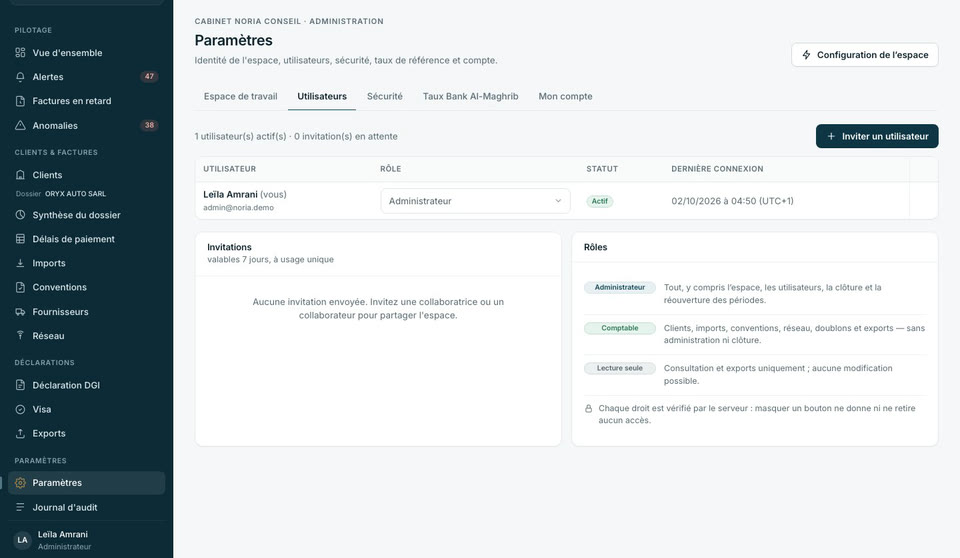Go to the Taux Bank Al-Maghrib tab
The height and width of the screenshot is (558, 960).
pos(470,96)
